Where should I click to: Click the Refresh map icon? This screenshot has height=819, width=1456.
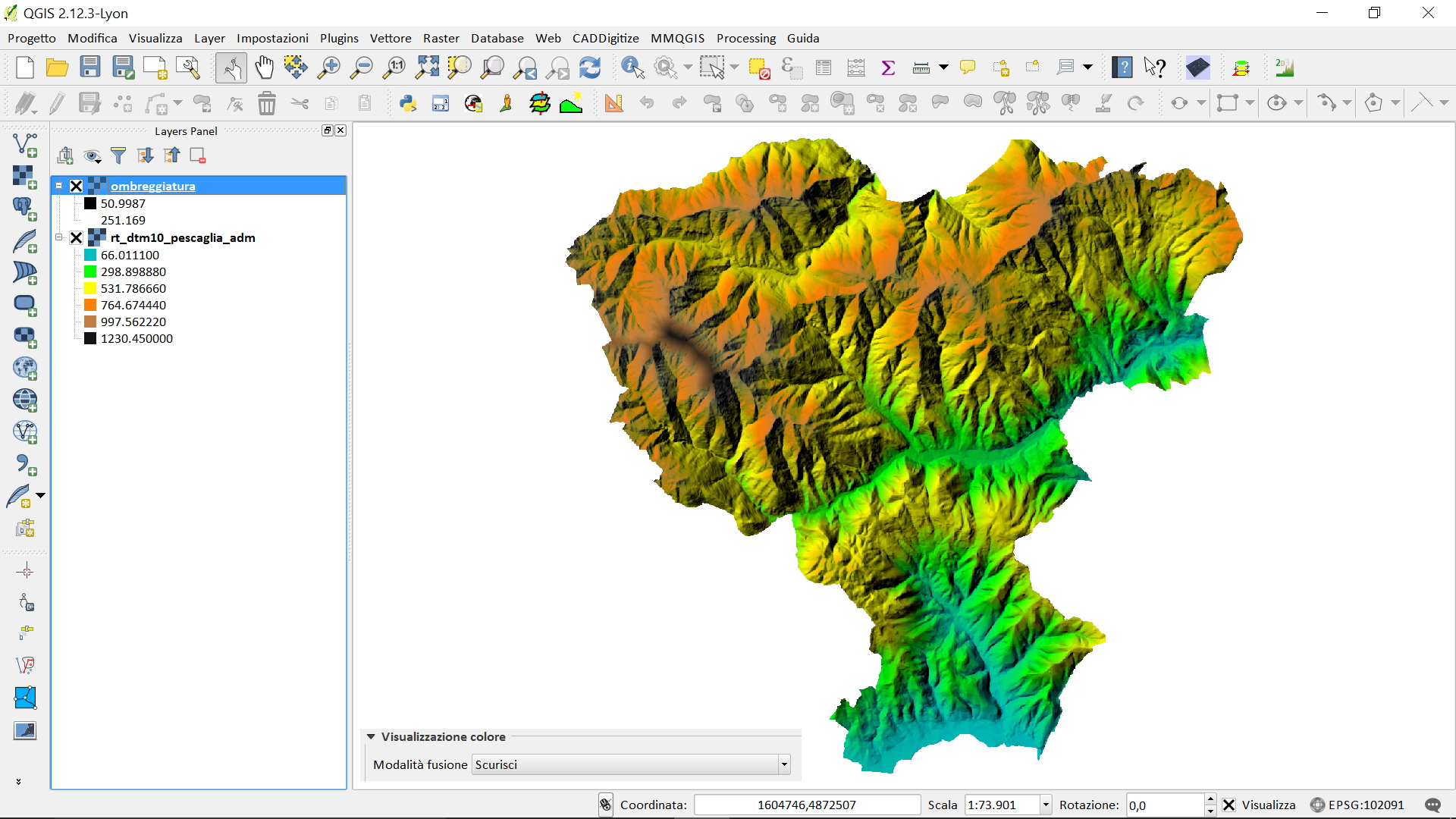tap(589, 67)
